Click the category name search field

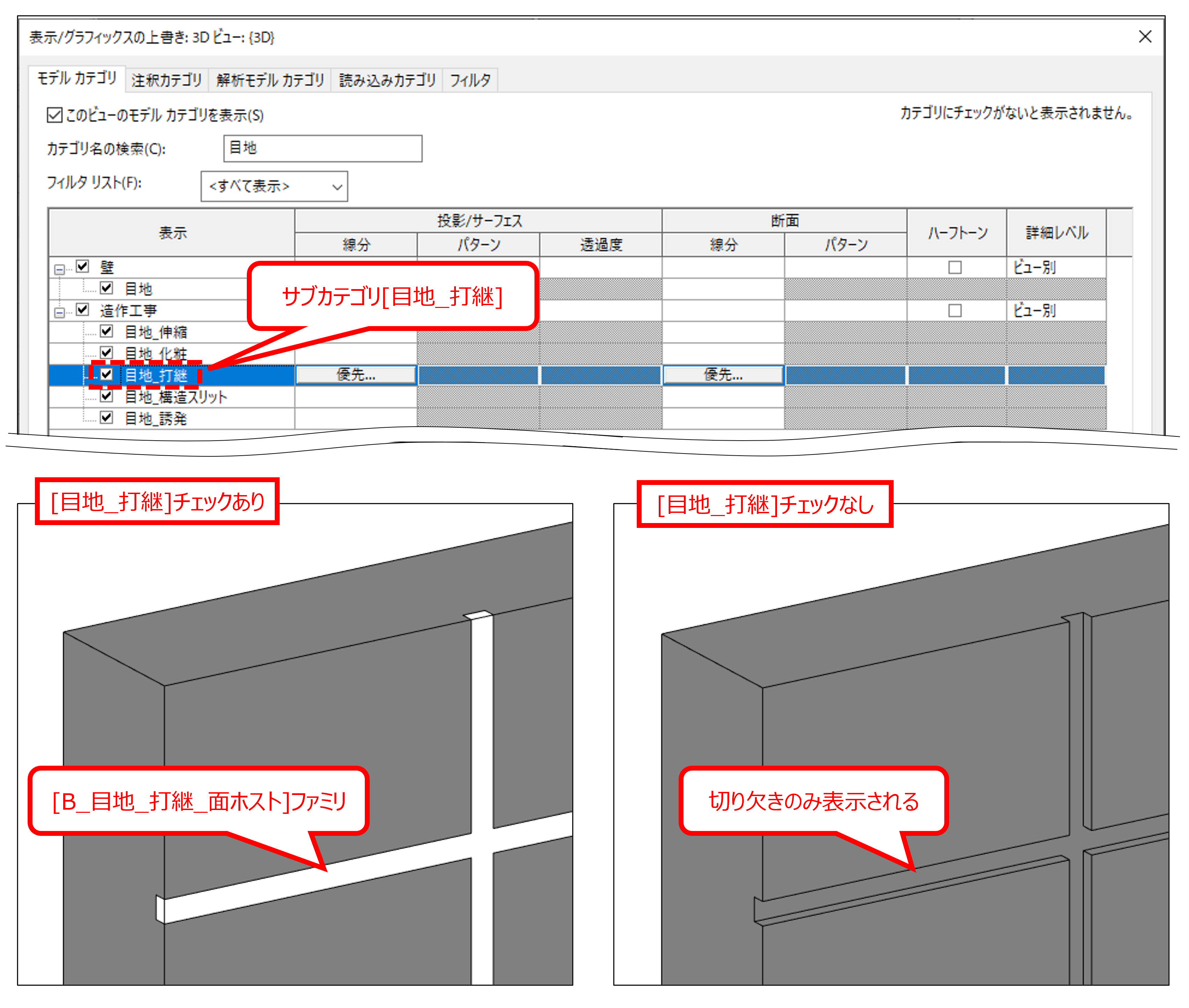click(323, 149)
